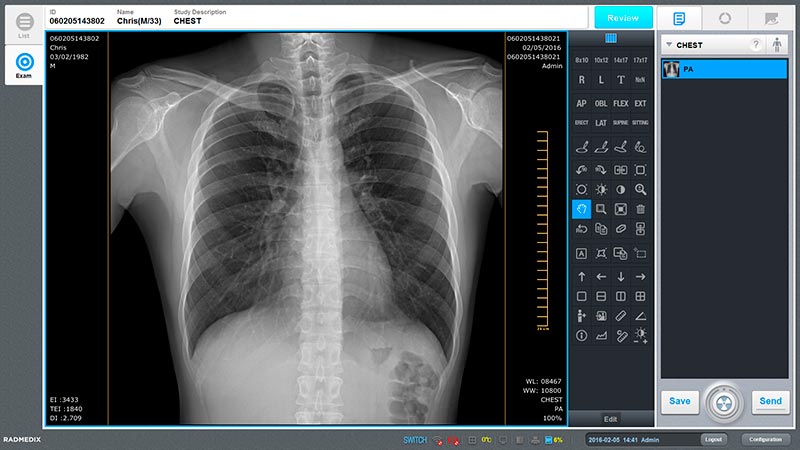Select the pan hand tool
Viewport: 800px width, 450px height.
[x=581, y=209]
